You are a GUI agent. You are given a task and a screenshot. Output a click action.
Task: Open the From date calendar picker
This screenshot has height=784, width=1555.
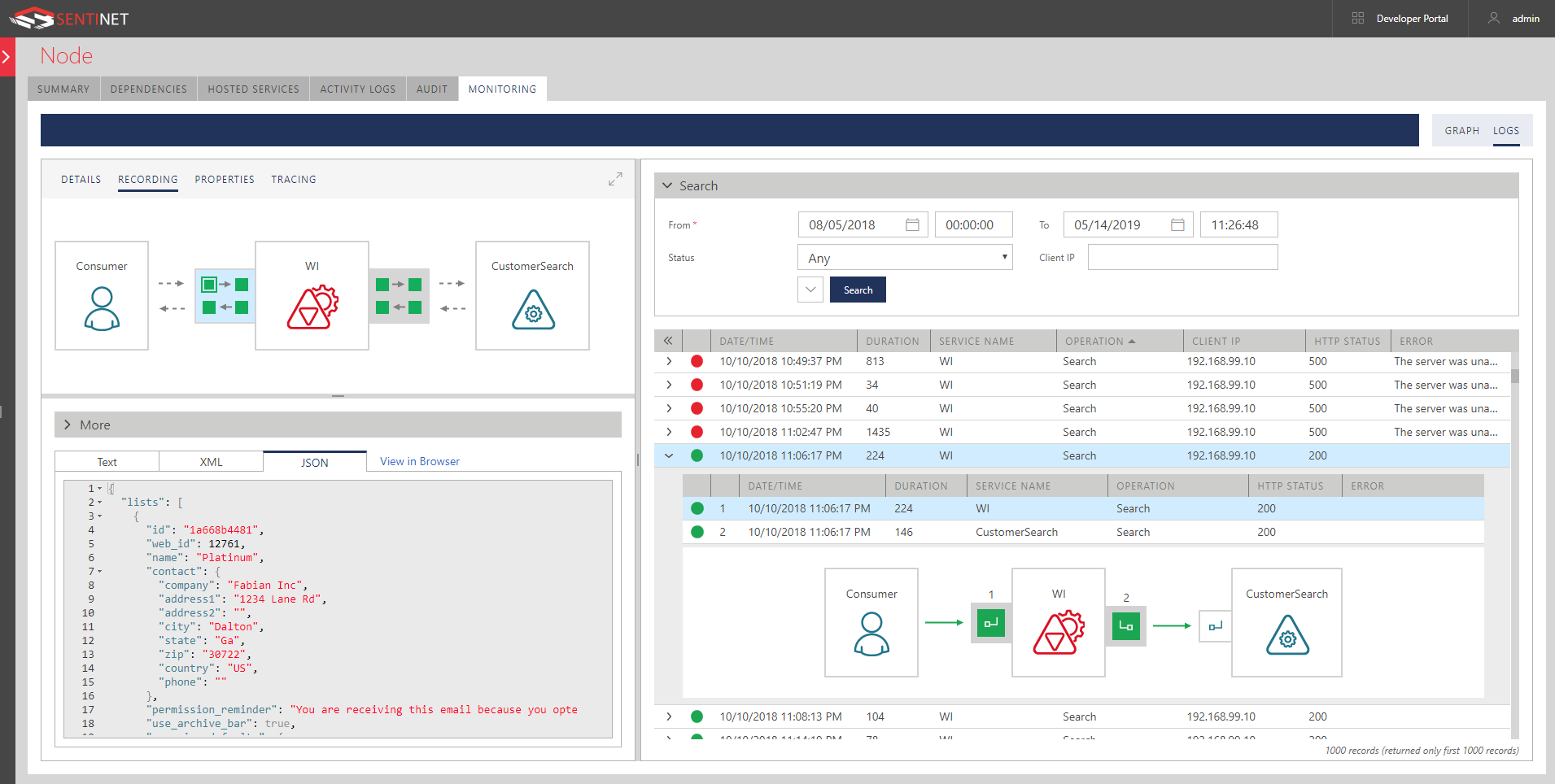[x=912, y=224]
